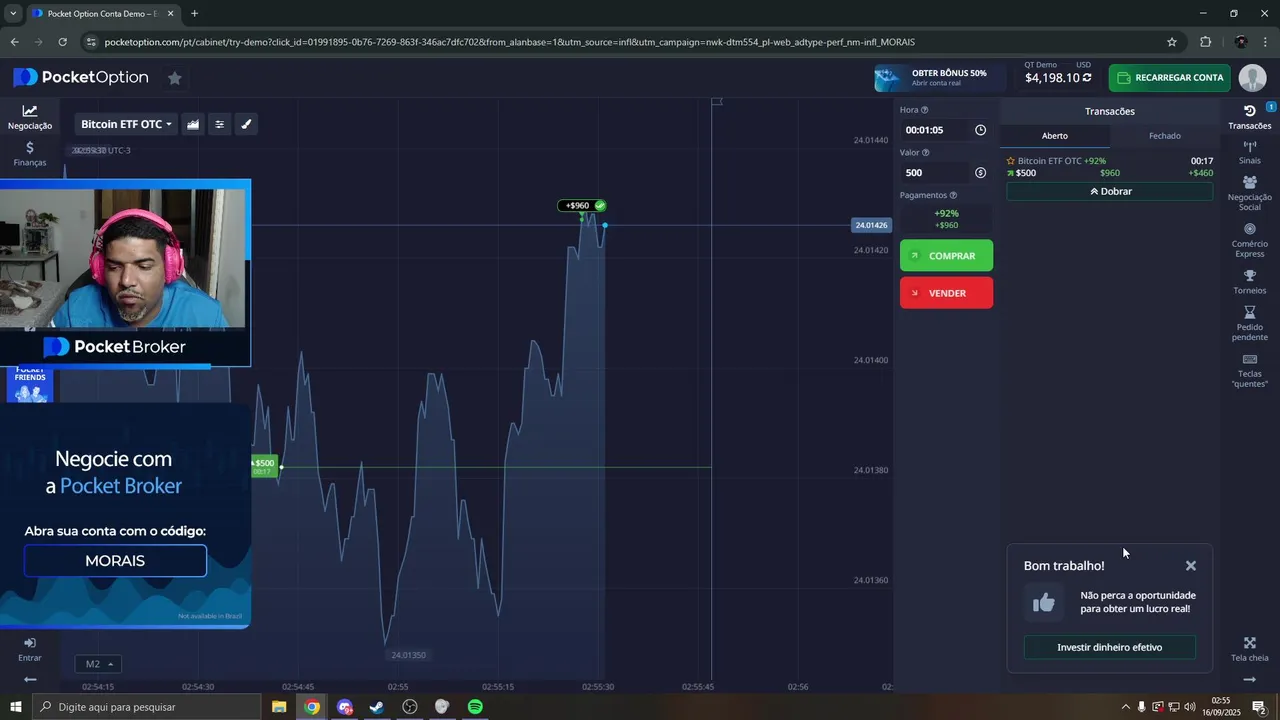The image size is (1280, 720).
Task: Open Steam from the taskbar
Action: (x=377, y=707)
